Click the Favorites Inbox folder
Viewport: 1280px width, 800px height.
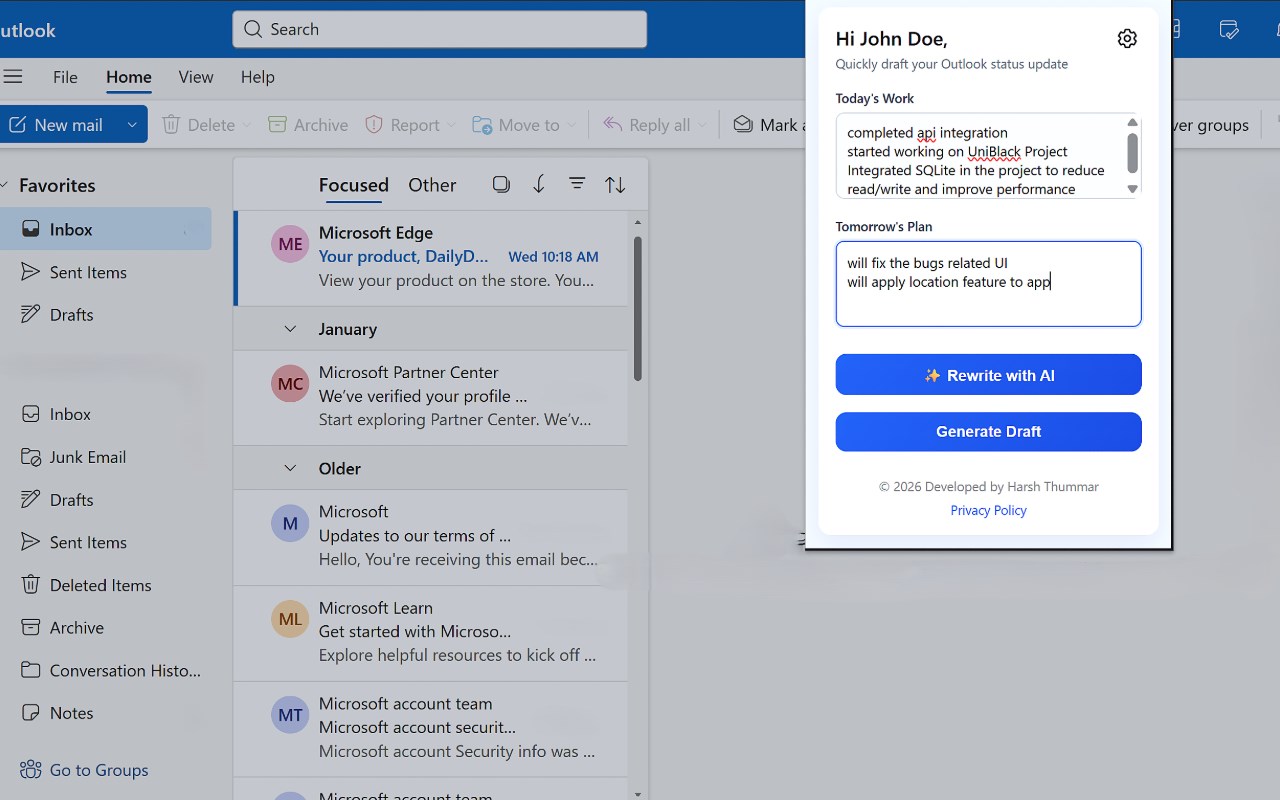click(105, 229)
